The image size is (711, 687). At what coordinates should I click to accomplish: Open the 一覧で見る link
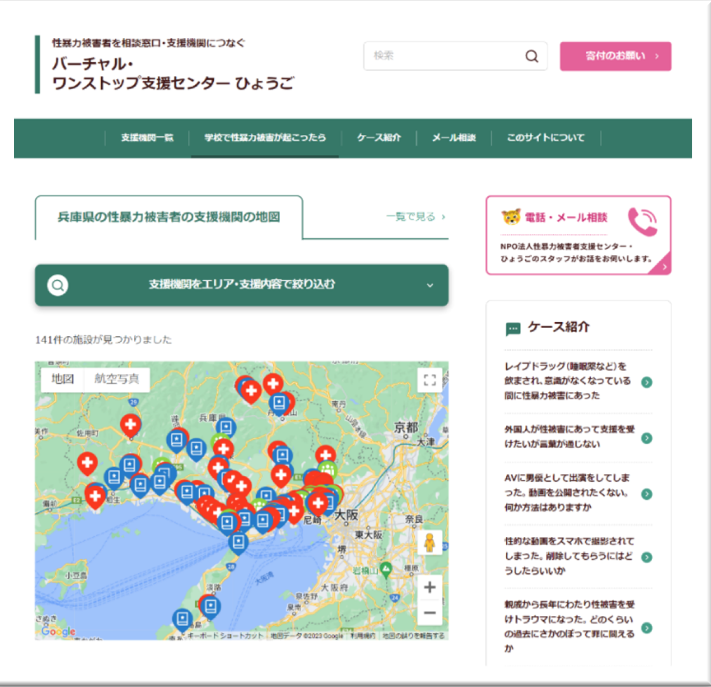point(415,217)
